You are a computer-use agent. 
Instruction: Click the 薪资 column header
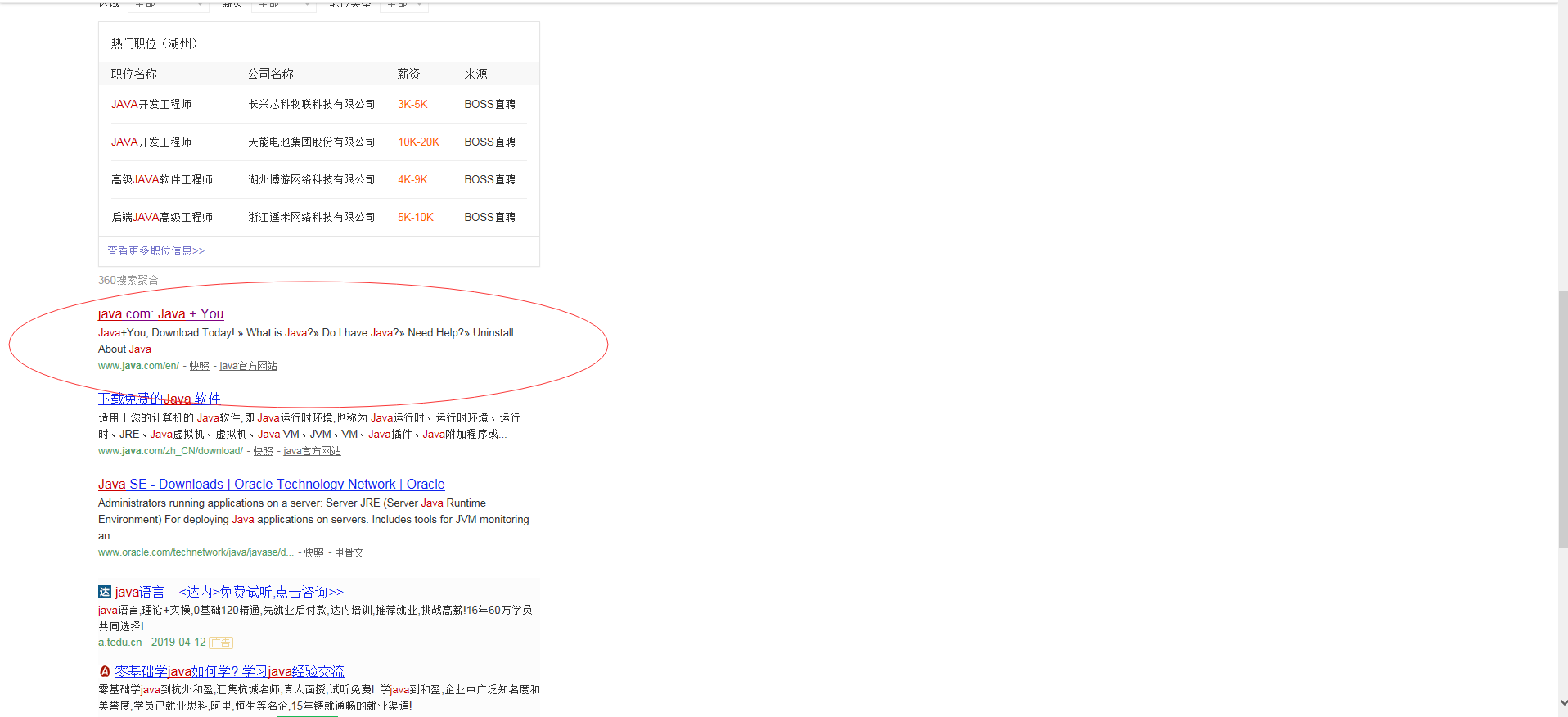coord(409,74)
